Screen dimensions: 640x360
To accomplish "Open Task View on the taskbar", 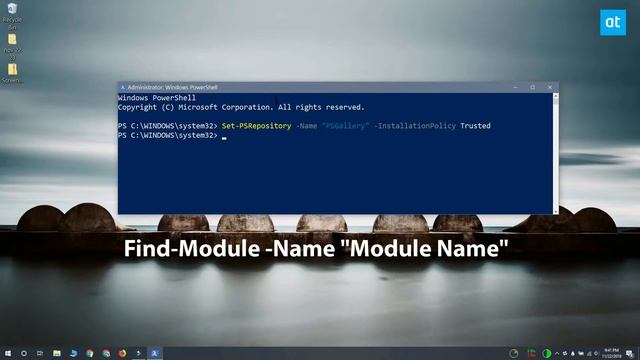I will coord(40,353).
